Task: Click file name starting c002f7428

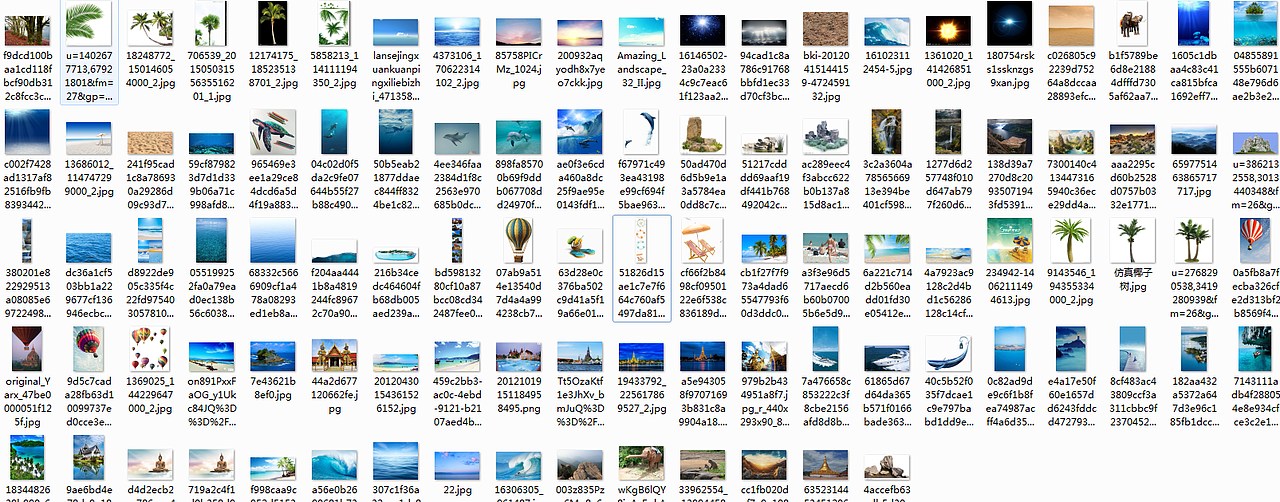Action: tap(28, 184)
